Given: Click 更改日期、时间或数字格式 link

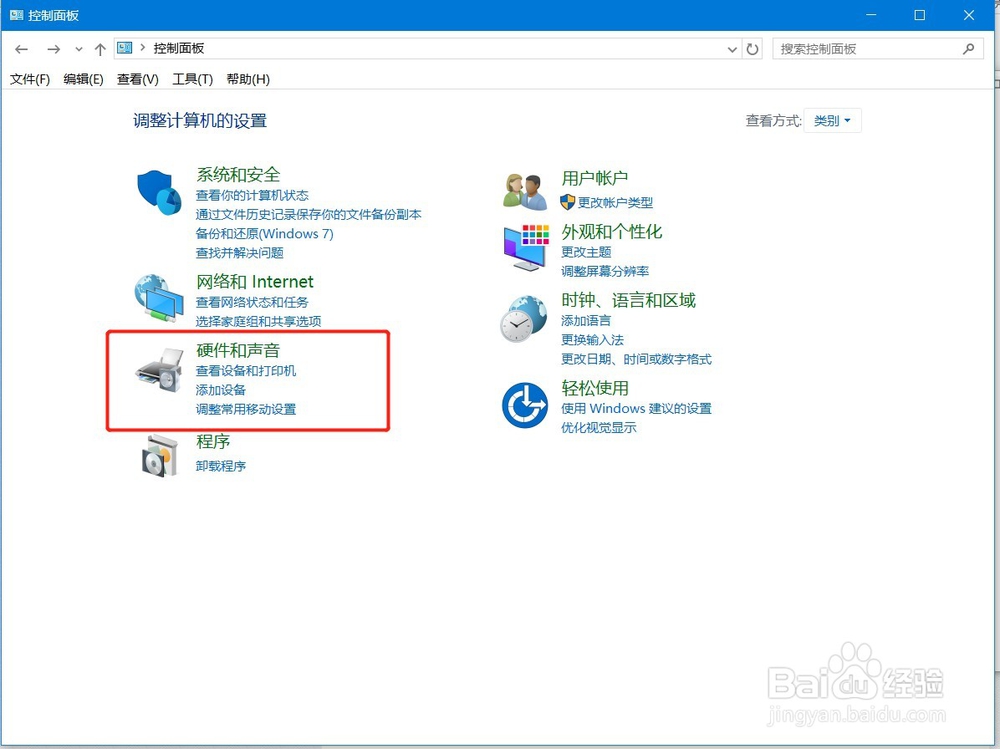Looking at the screenshot, I should click(636, 359).
